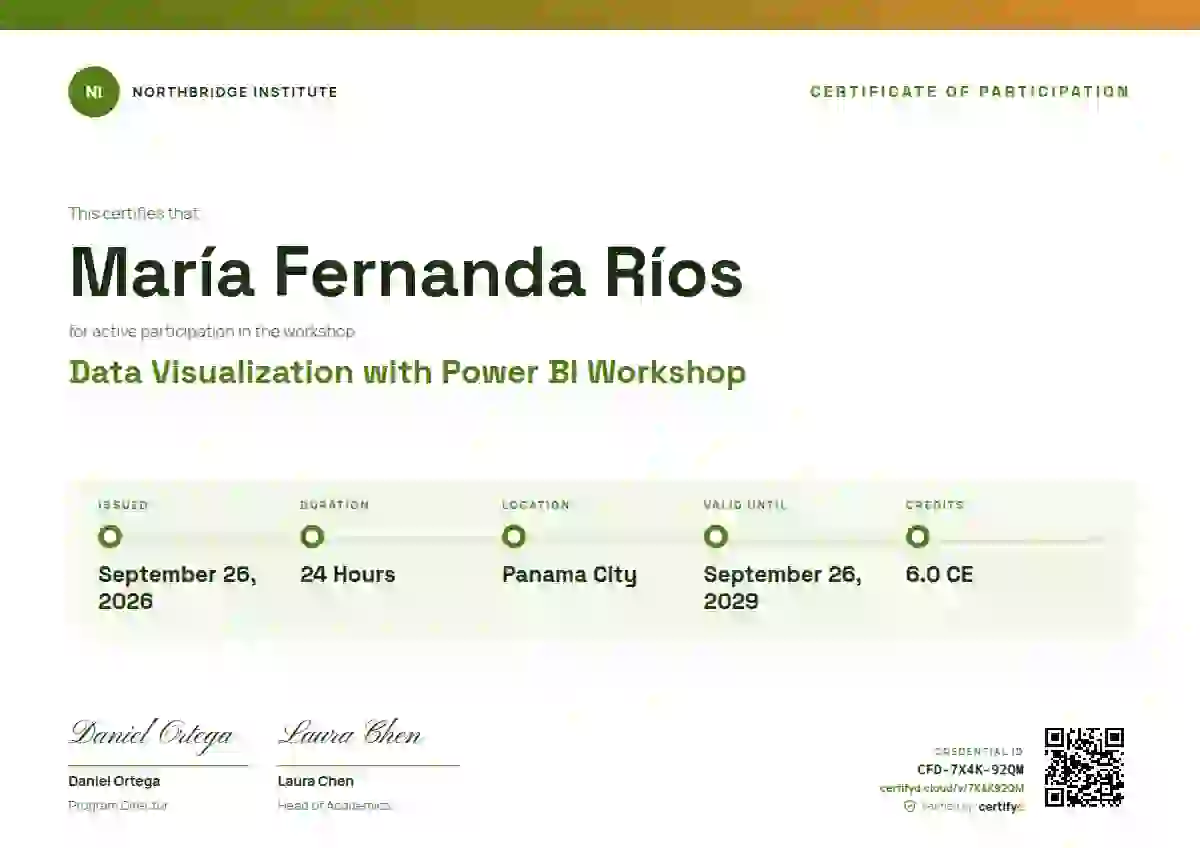Click the credential QR code
This screenshot has width=1200, height=848.
[1084, 767]
